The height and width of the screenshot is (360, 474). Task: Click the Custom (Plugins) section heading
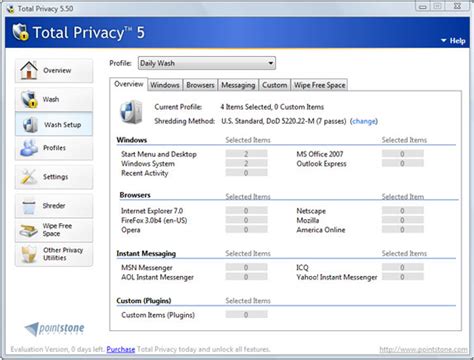(144, 301)
